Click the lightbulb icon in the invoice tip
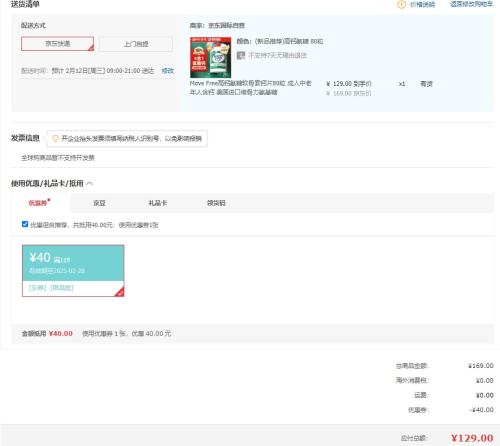 55,138
